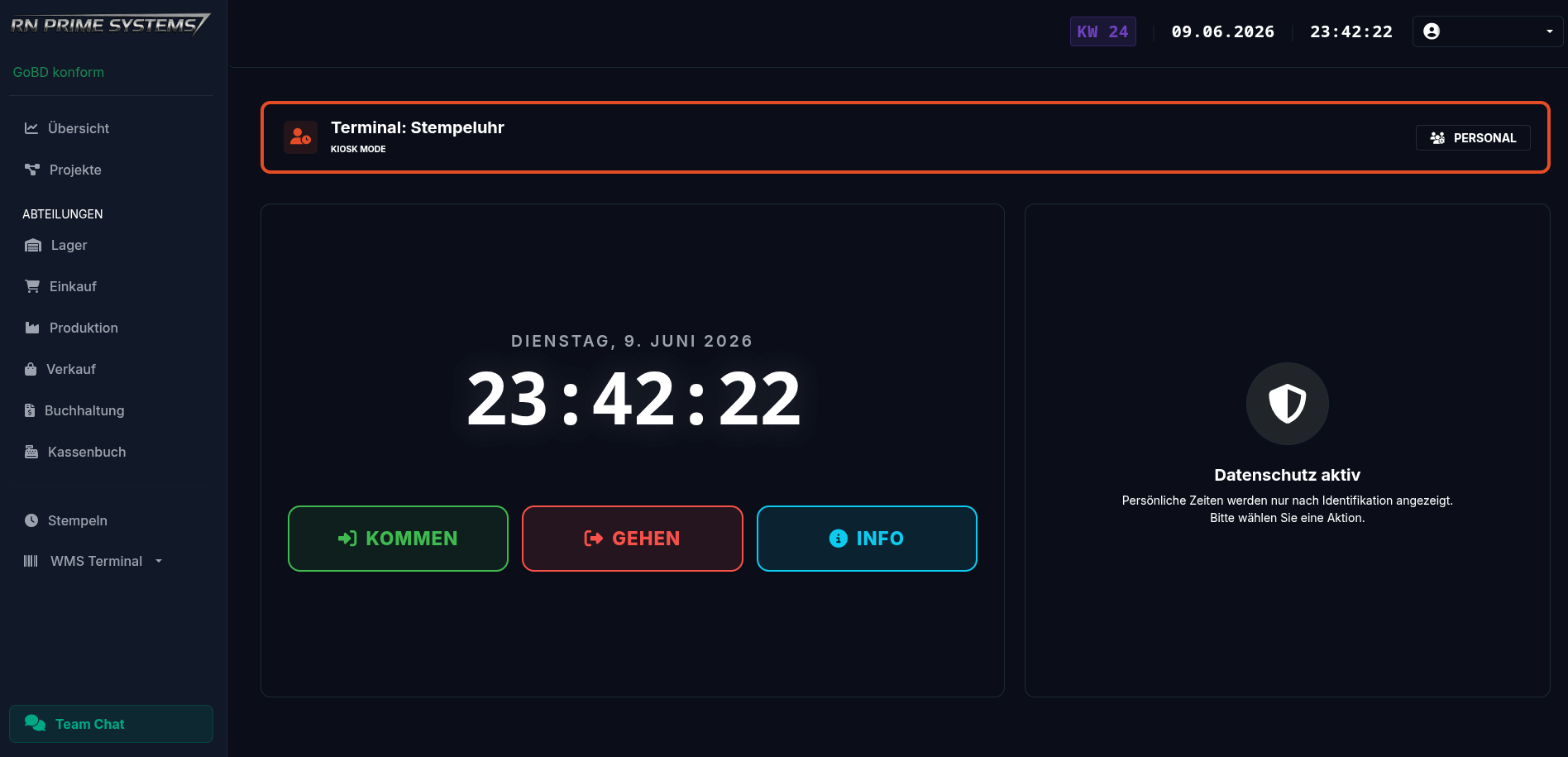Select the Lager department
This screenshot has height=757, width=1568.
point(112,245)
